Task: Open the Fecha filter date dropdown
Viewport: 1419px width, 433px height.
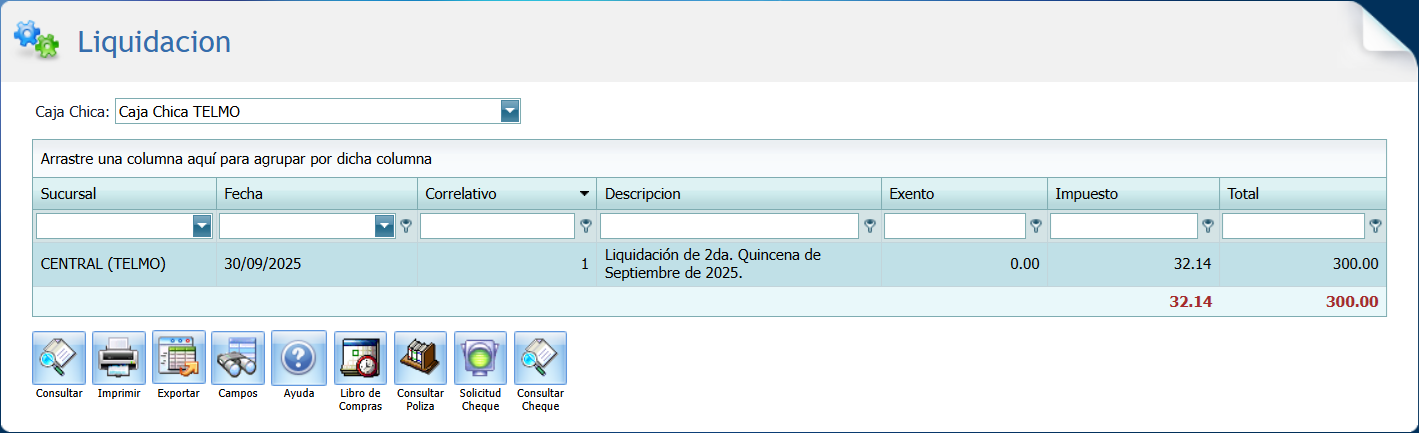Action: (x=384, y=227)
